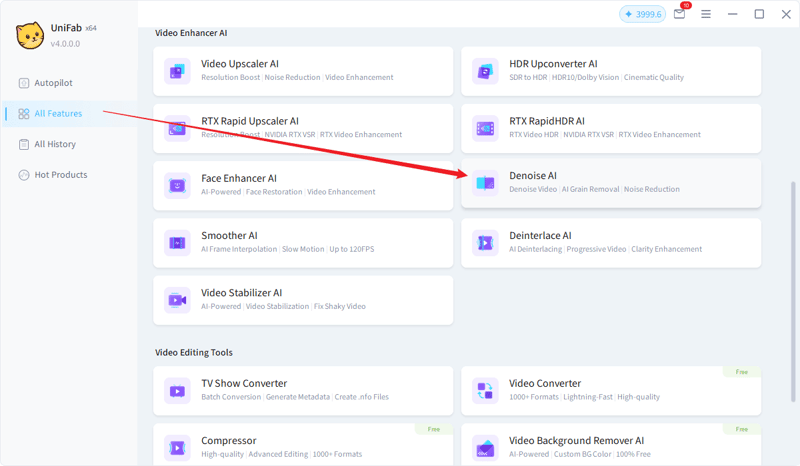The image size is (800, 466).
Task: Select the Denoise AI card
Action: (611, 183)
